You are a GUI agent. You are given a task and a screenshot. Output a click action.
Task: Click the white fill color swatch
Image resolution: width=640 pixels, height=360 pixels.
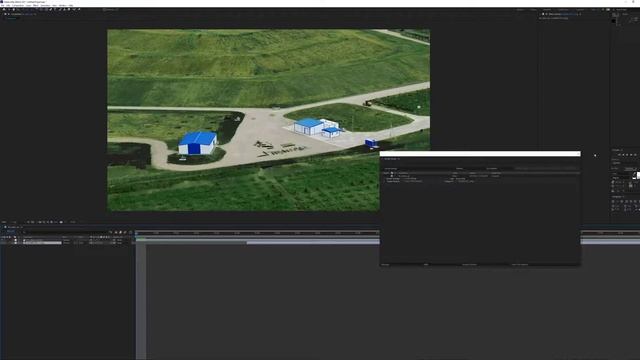click(638, 175)
